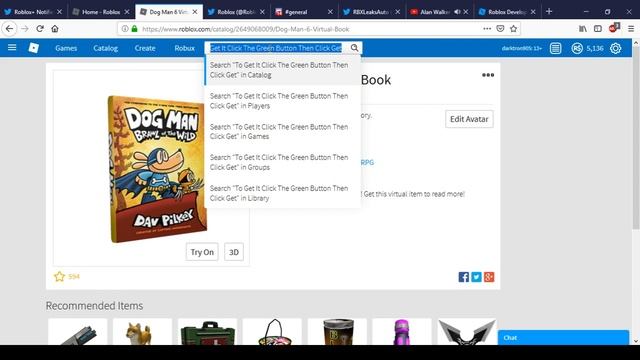Open the Firefox application menu
This screenshot has width=640, height=360.
coord(631,29)
